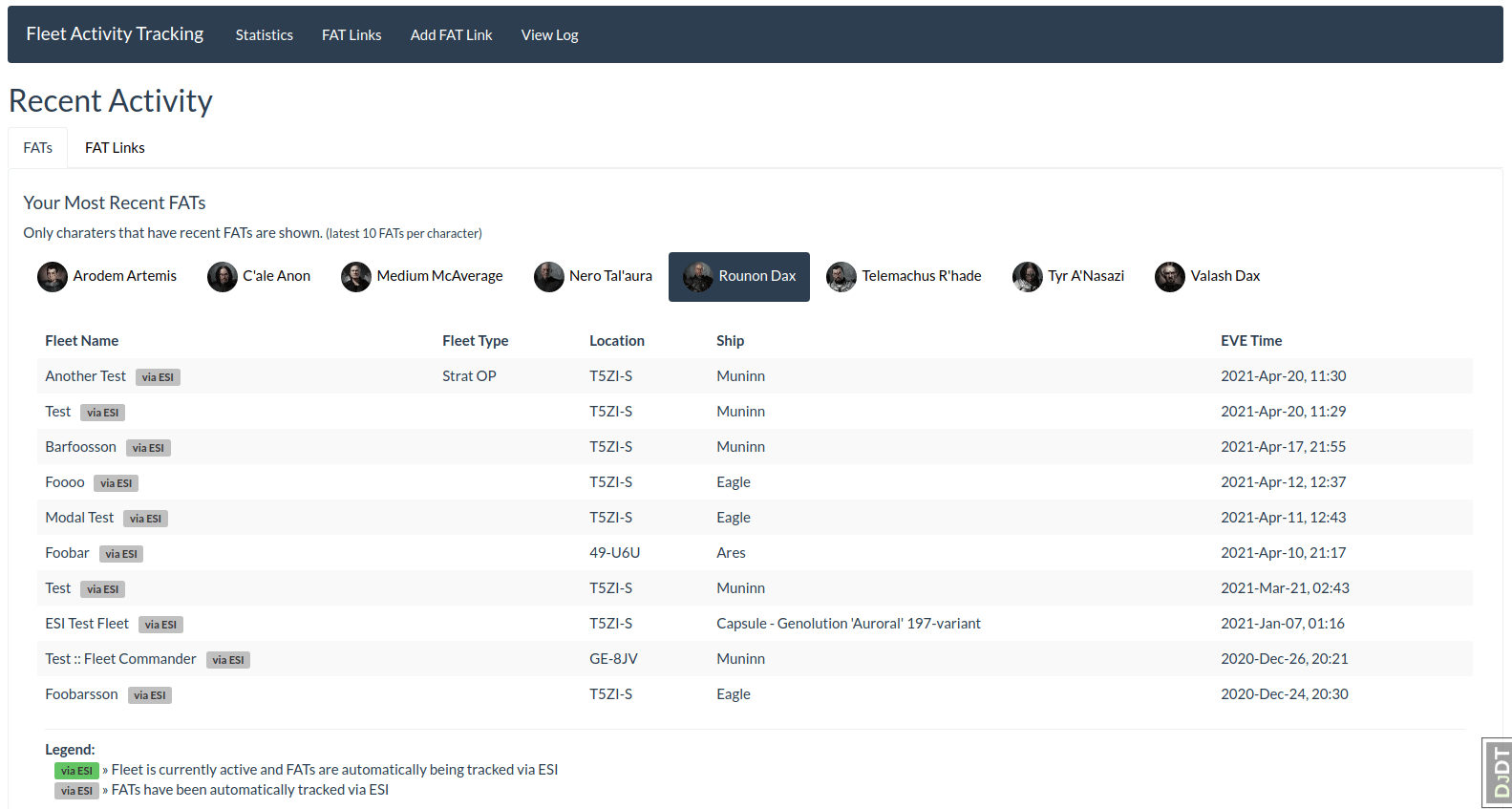Click via ESI badge on ESI Test Fleet
Screen dimensions: 1512x809
pos(160,625)
